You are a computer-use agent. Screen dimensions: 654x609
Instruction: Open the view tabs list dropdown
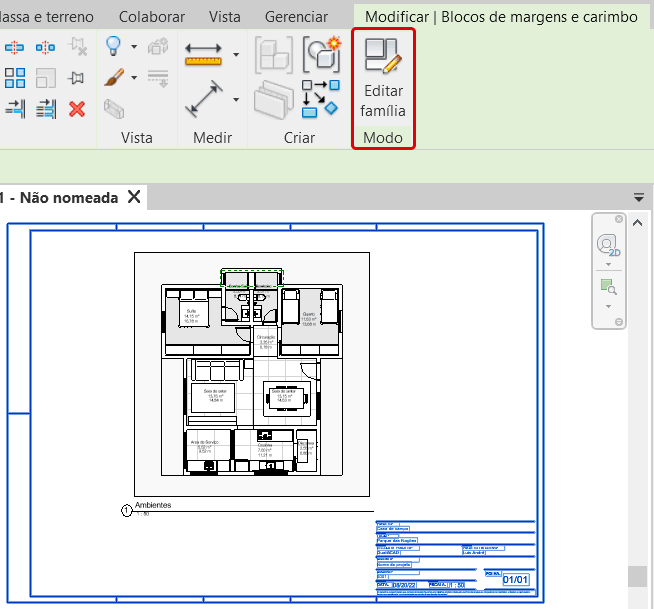639,197
